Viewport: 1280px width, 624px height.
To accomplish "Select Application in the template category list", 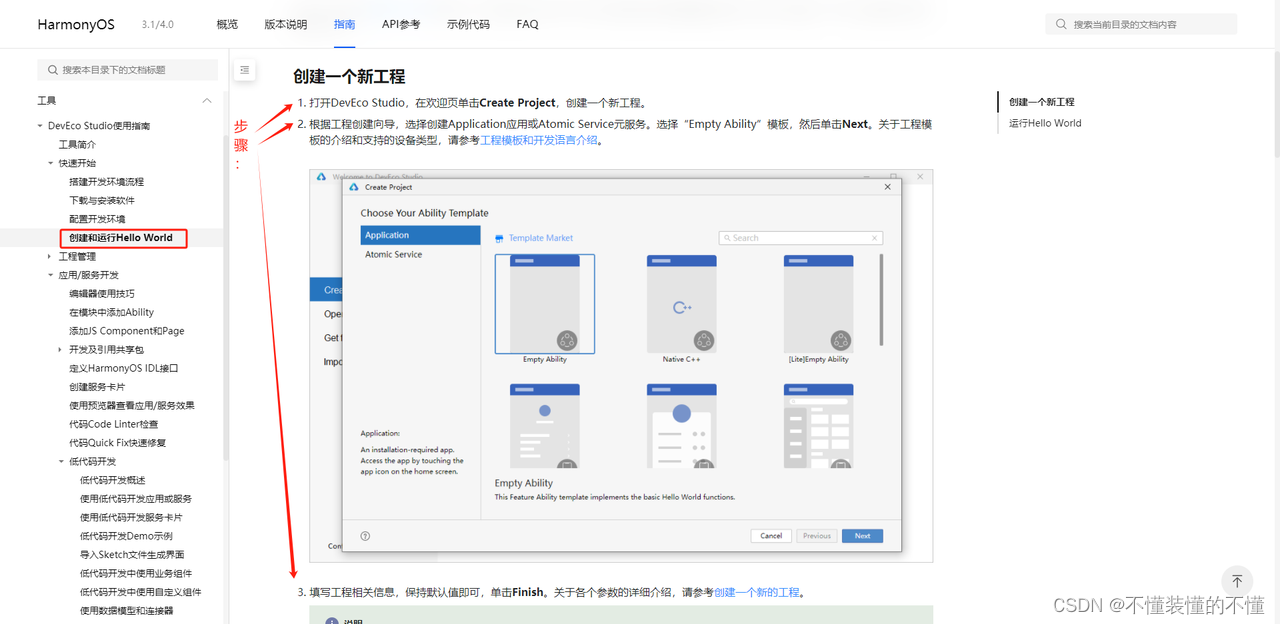I will 420,235.
